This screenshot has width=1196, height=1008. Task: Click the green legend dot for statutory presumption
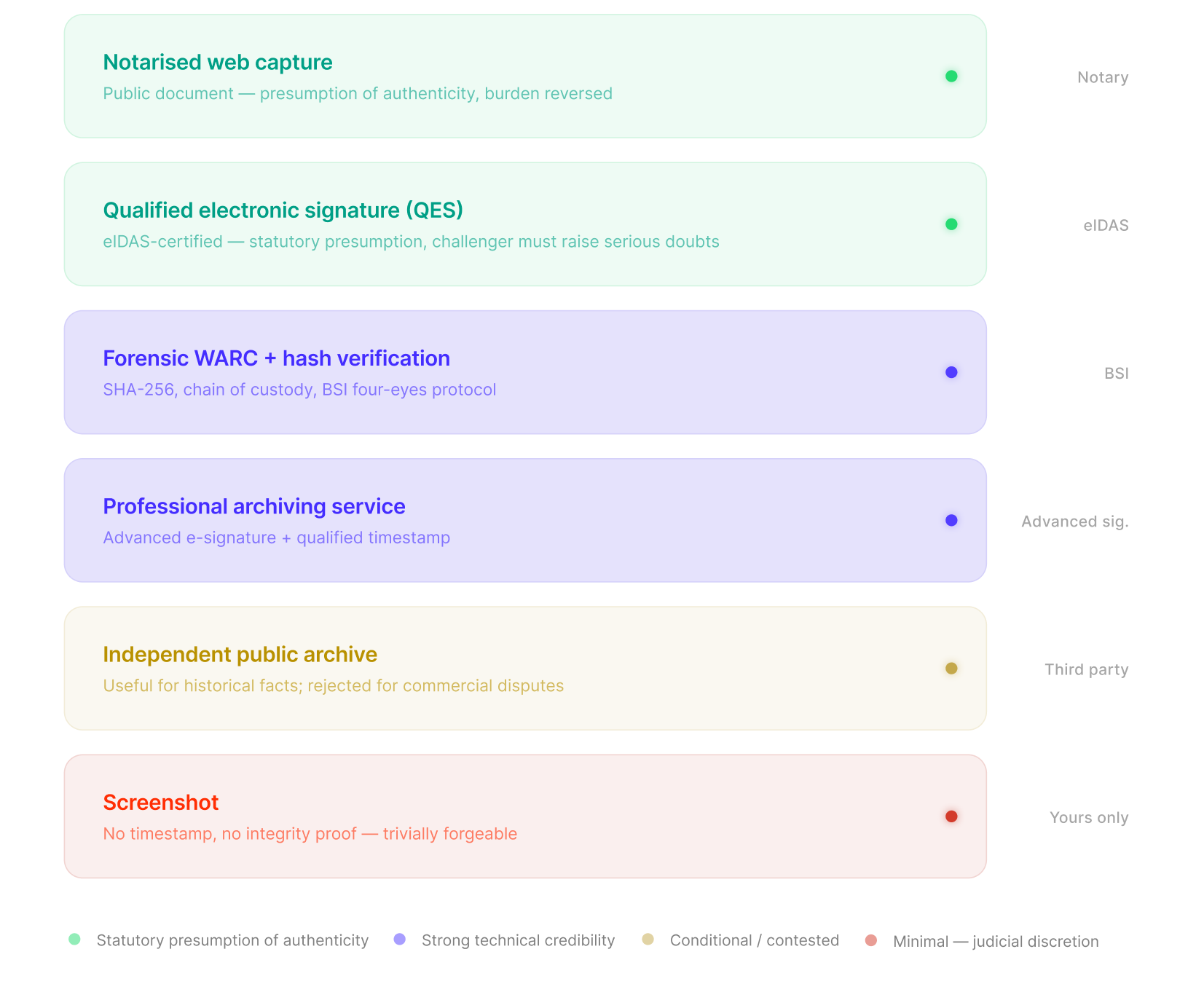point(74,940)
